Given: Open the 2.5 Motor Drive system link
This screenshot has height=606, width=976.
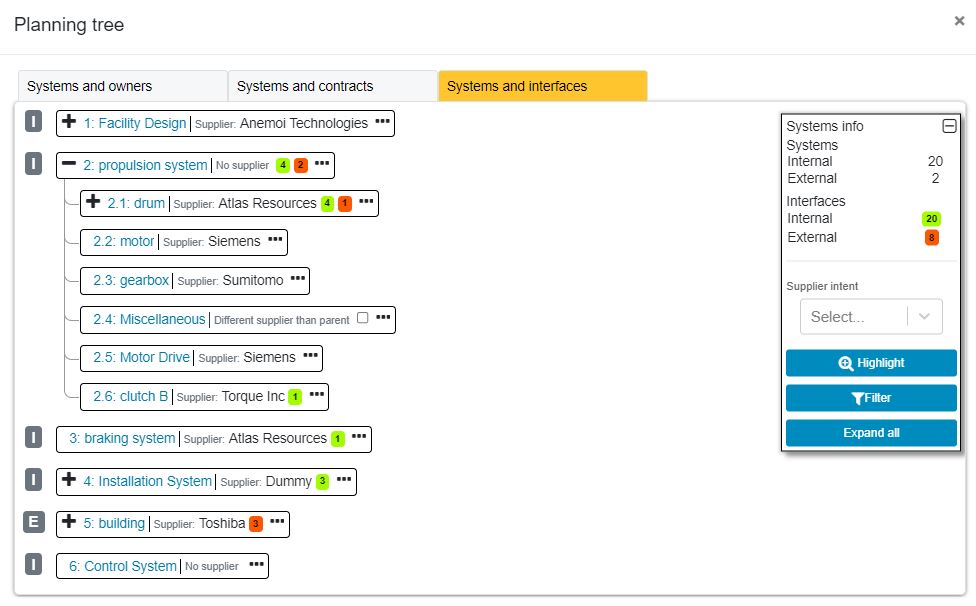Looking at the screenshot, I should click(x=141, y=357).
